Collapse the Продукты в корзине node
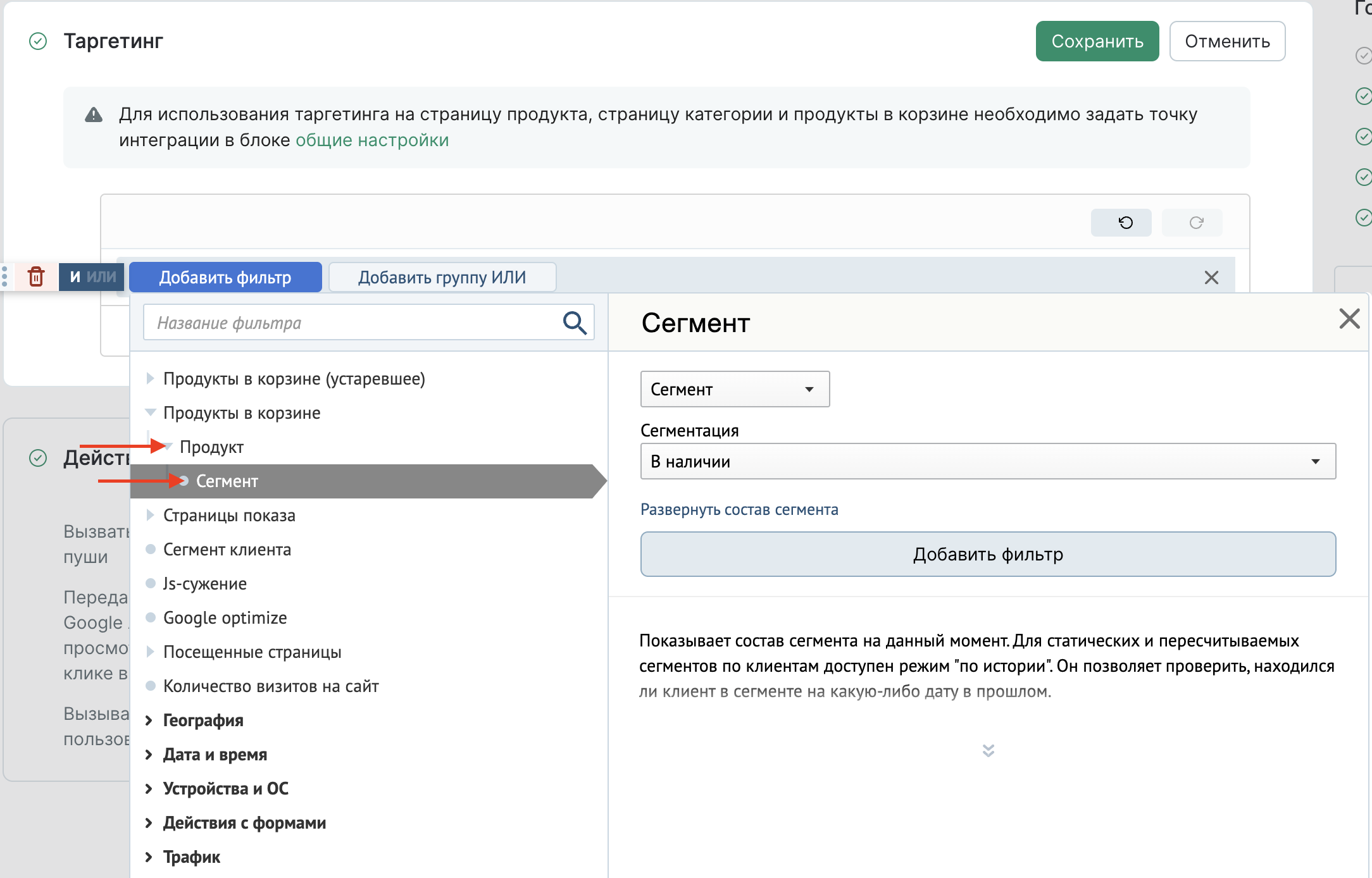The width and height of the screenshot is (1372, 878). [150, 412]
